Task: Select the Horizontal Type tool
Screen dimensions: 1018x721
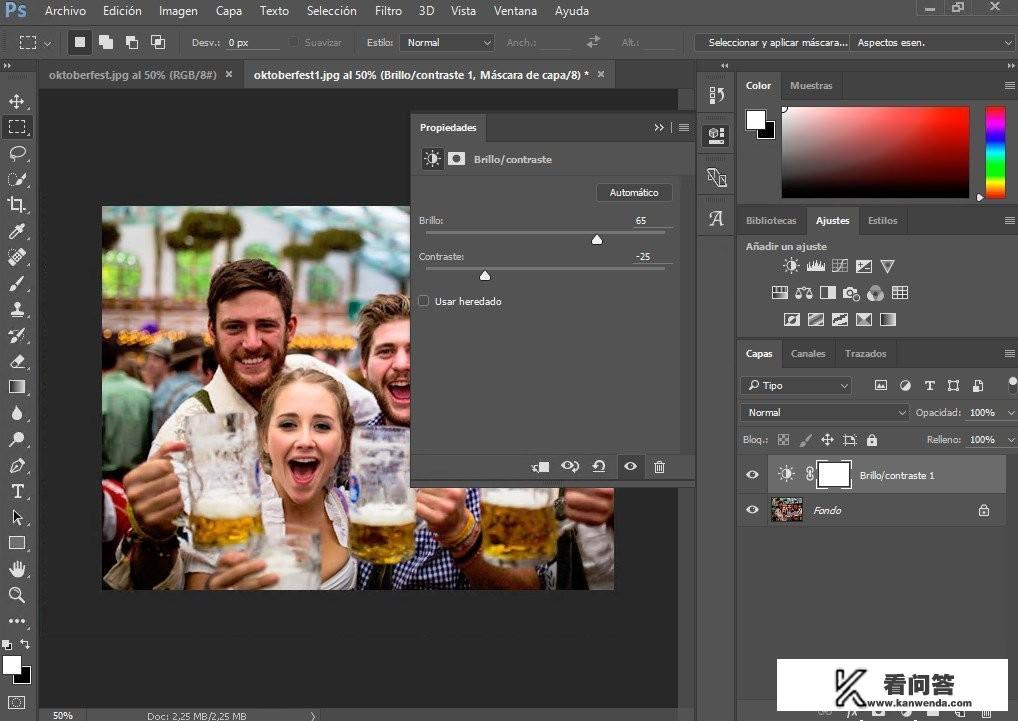Action: 17,491
